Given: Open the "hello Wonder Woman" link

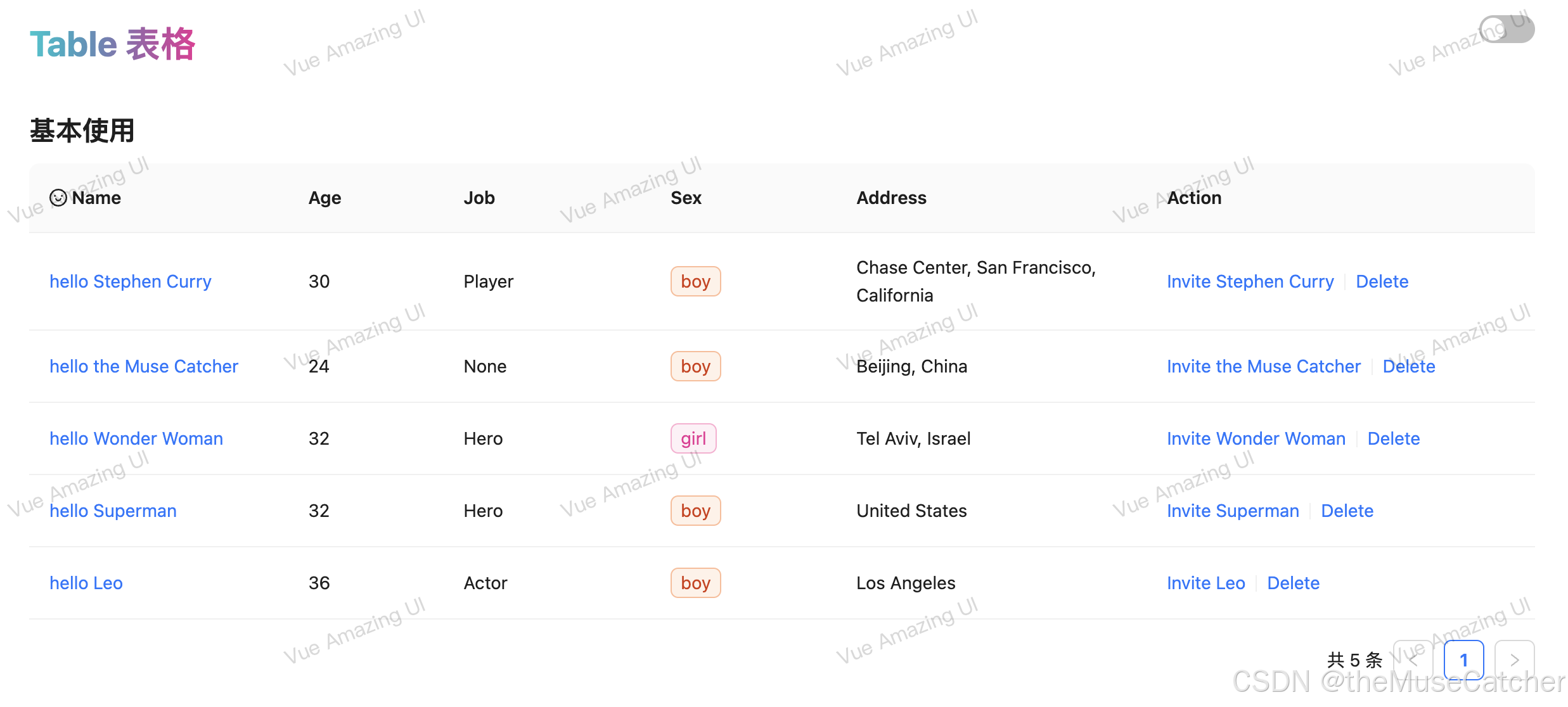Looking at the screenshot, I should click(136, 438).
